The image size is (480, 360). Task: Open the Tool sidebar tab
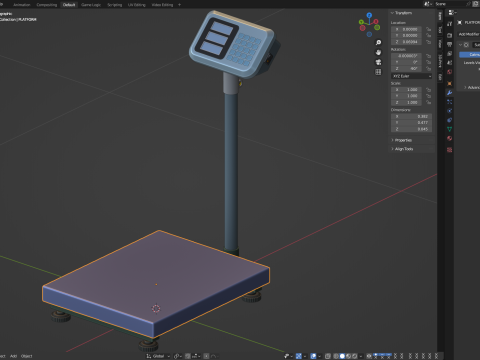[440, 30]
